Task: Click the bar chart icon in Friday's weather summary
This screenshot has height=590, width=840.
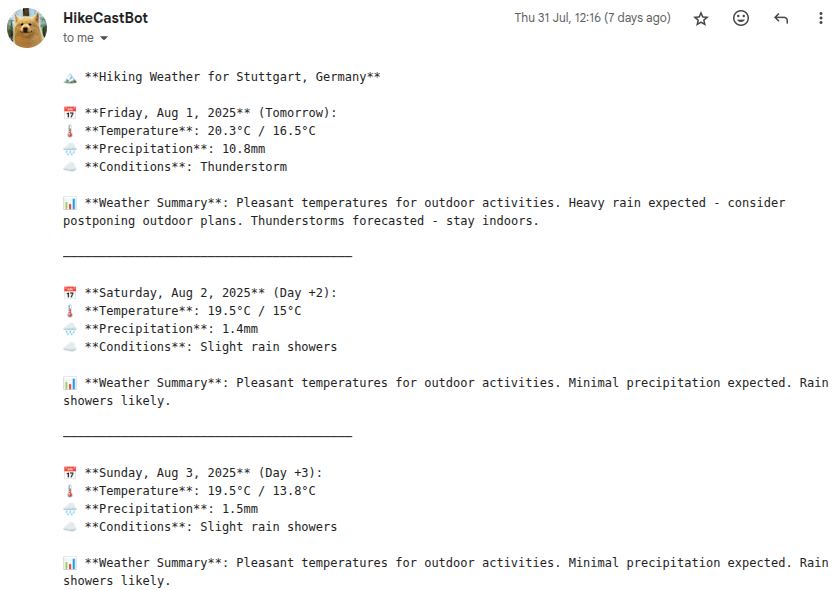Action: tap(70, 204)
